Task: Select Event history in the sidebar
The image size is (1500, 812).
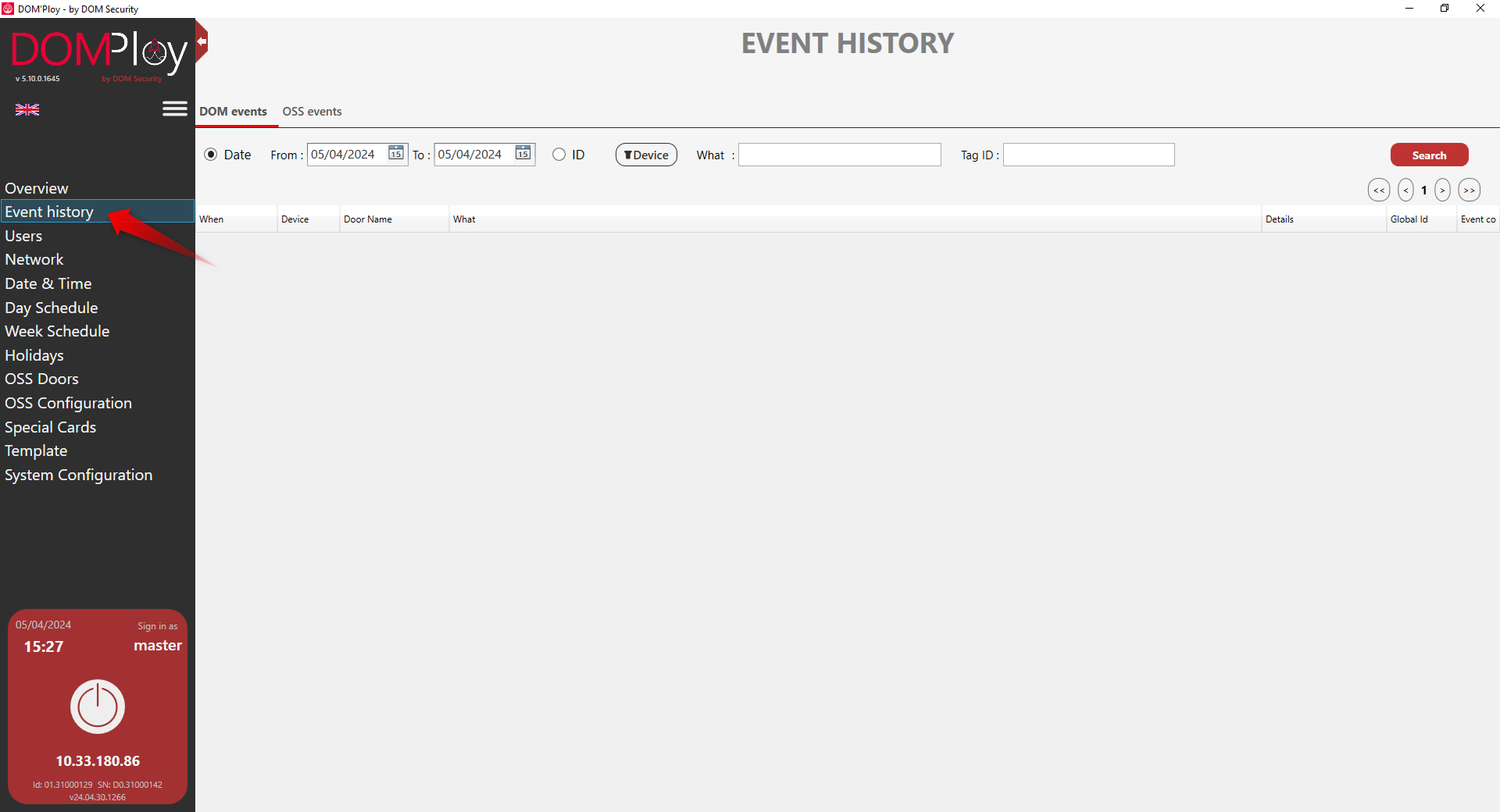Action: (98, 212)
